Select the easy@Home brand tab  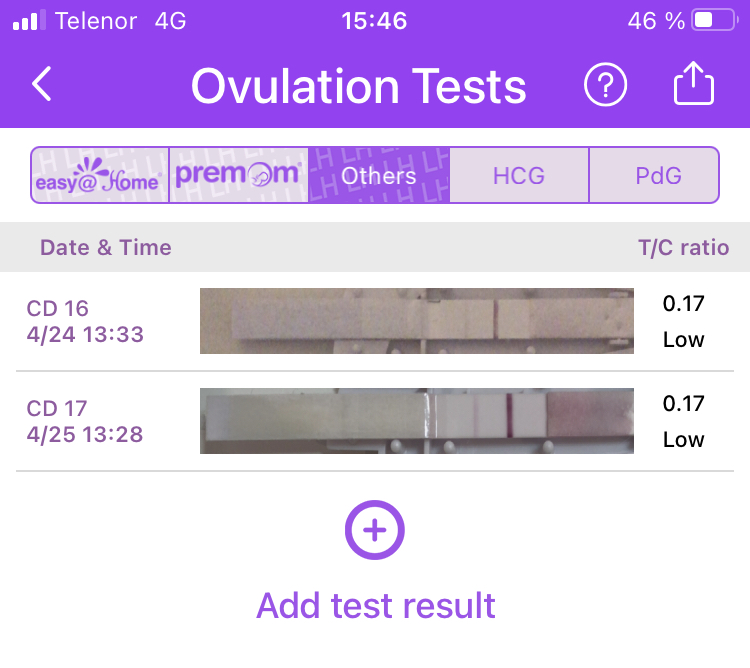[99, 176]
